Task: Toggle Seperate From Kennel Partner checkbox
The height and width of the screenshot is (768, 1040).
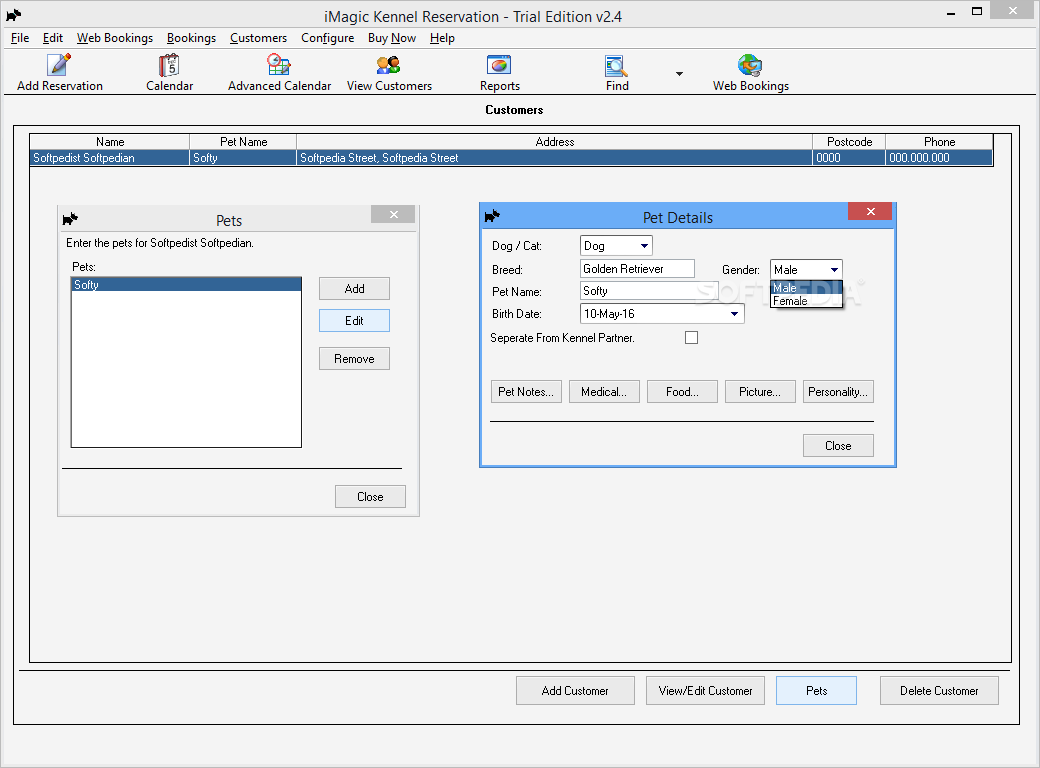Action: [x=691, y=338]
